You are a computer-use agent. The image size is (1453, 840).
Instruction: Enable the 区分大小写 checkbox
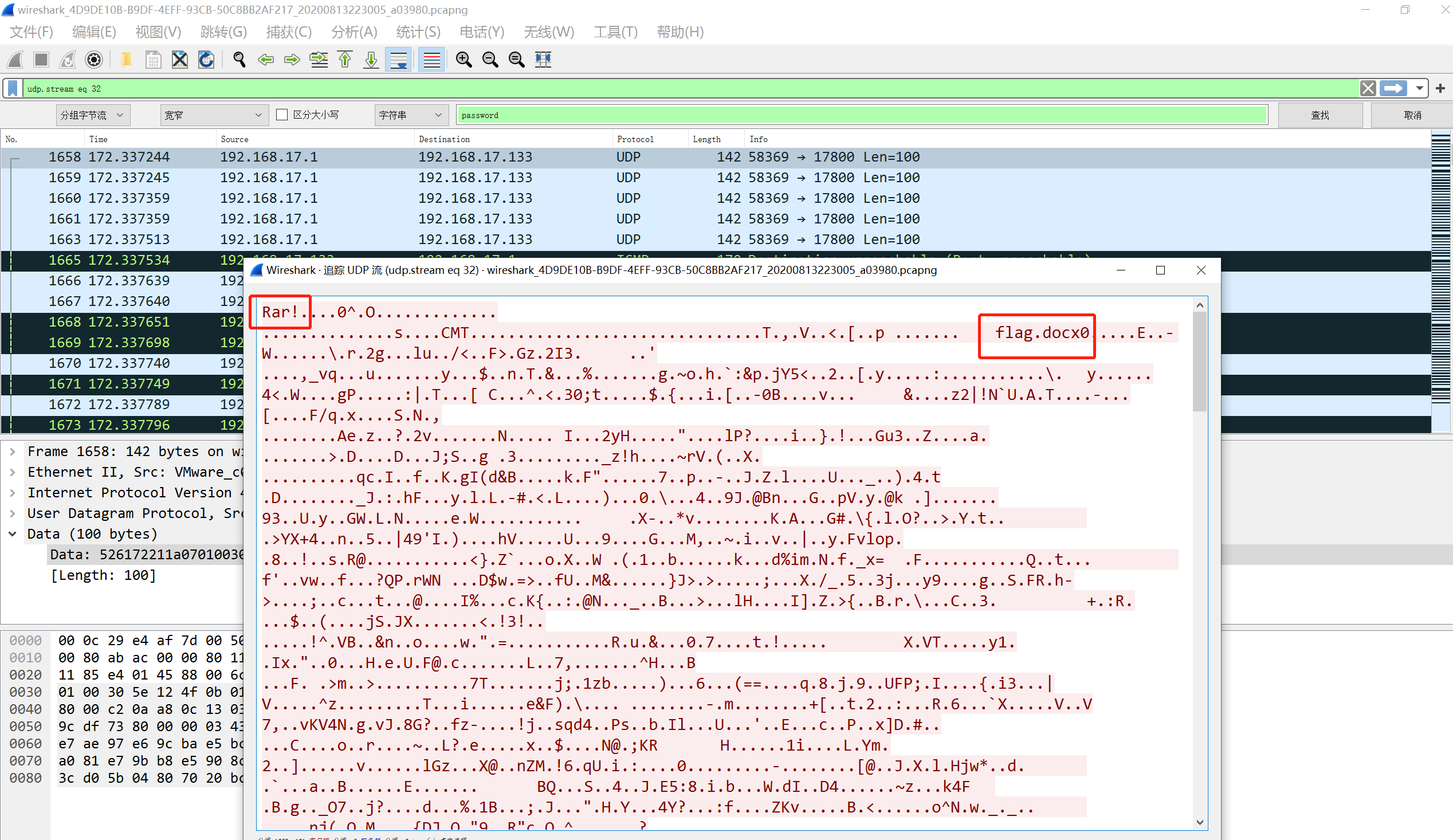pyautogui.click(x=282, y=115)
